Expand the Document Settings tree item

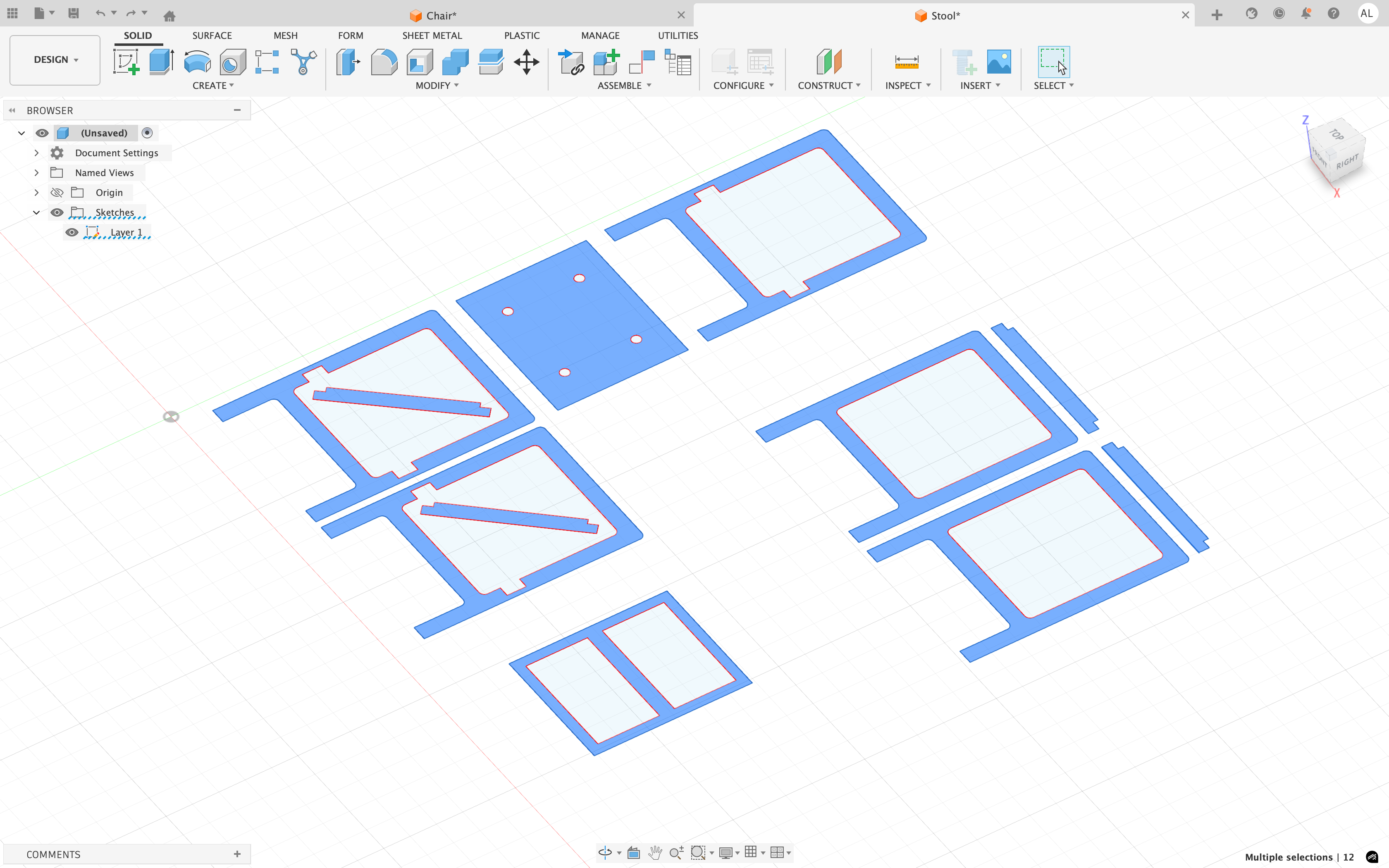click(36, 153)
